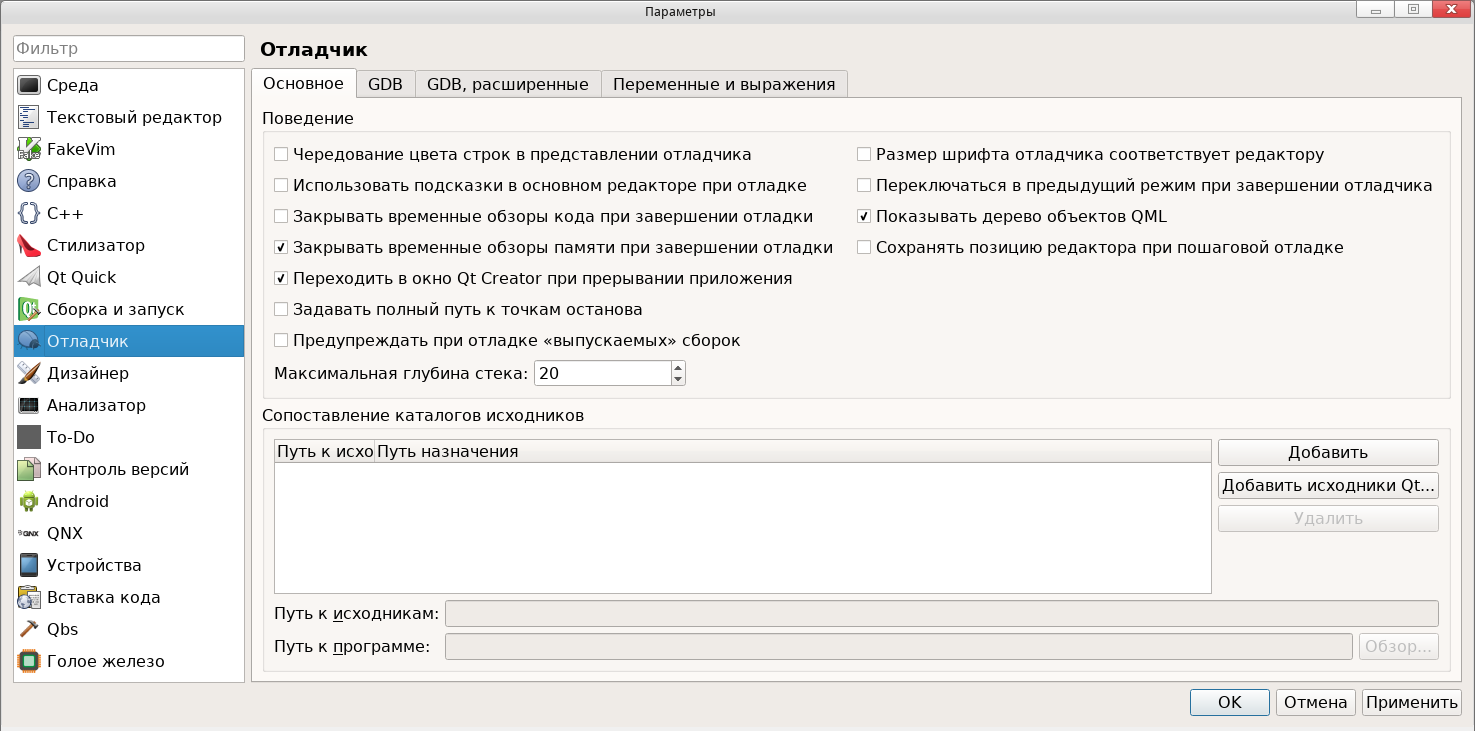Click the Справка question-mark icon
The image size is (1475, 731).
pyautogui.click(x=29, y=181)
